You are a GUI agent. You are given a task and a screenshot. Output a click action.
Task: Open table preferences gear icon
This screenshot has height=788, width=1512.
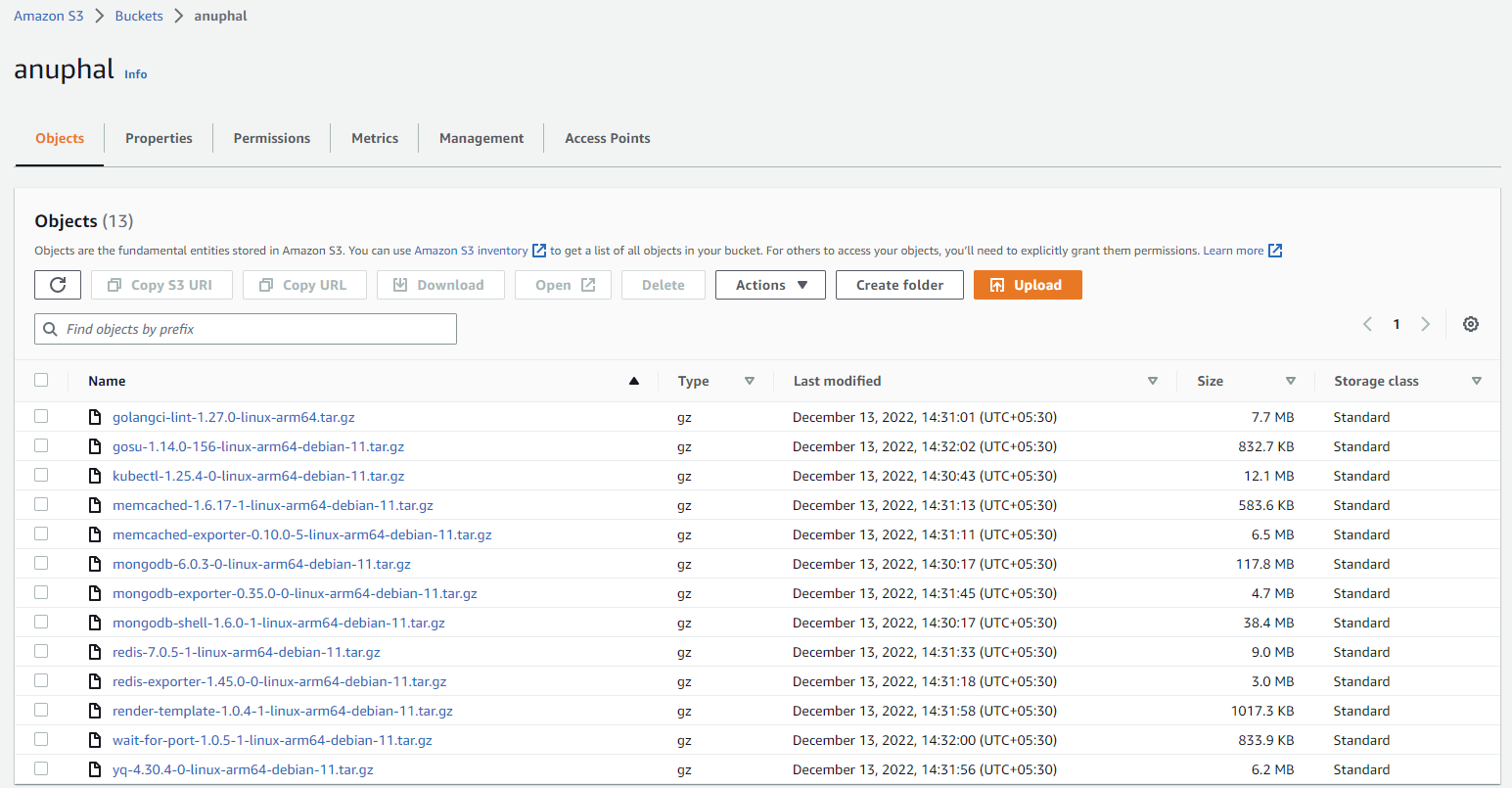point(1470,324)
